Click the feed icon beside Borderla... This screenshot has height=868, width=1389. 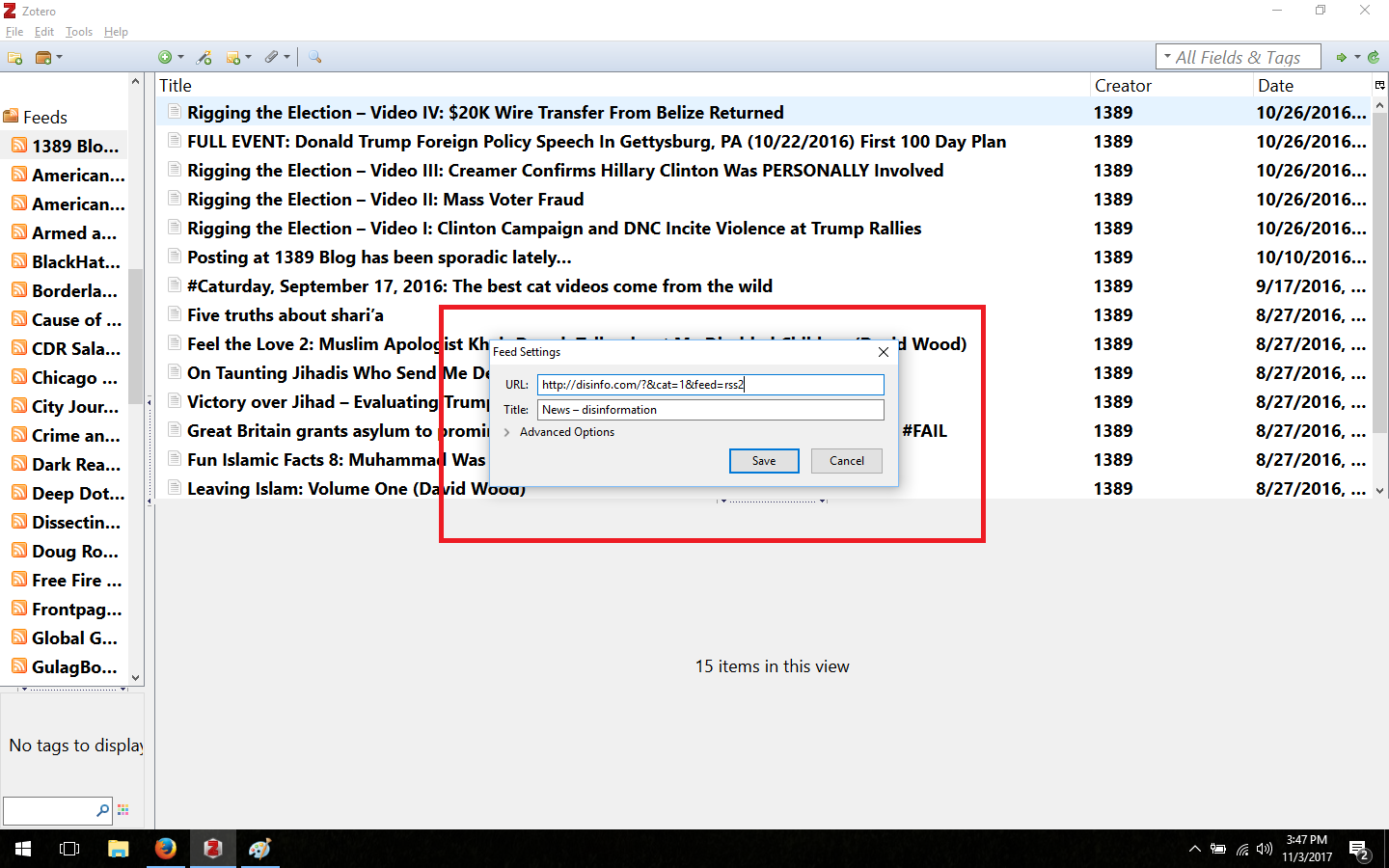pyautogui.click(x=19, y=290)
